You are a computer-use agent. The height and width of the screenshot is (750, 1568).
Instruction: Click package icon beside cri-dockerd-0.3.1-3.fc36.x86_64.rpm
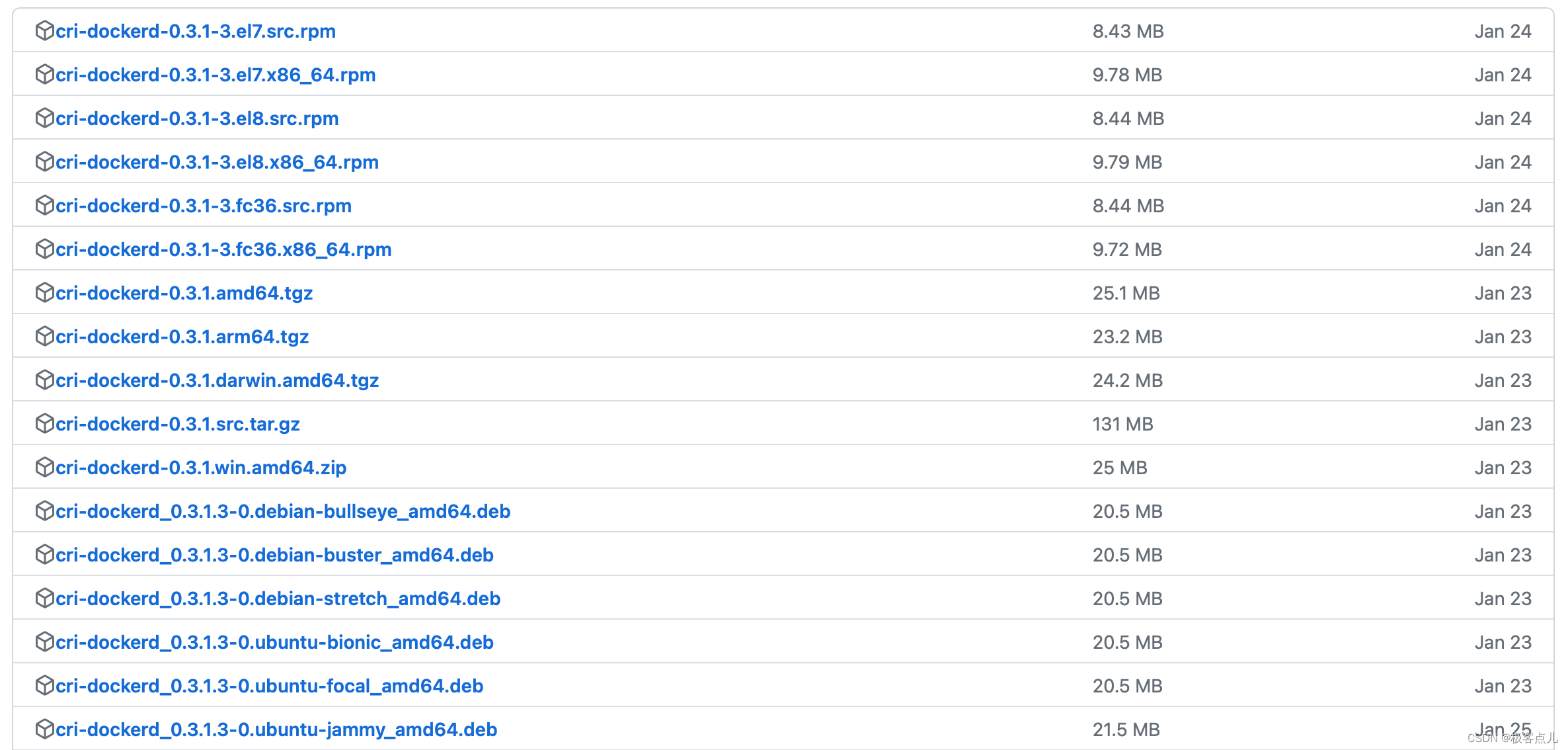(x=44, y=249)
